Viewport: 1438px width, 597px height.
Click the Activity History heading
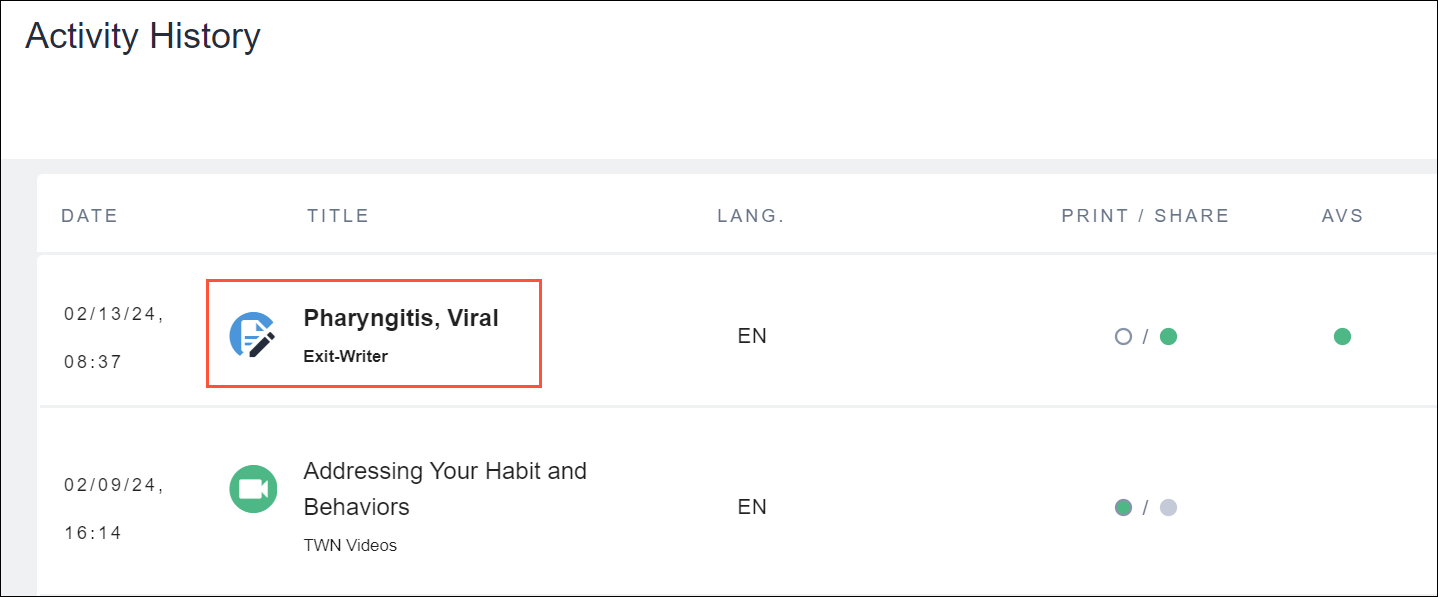[x=143, y=37]
